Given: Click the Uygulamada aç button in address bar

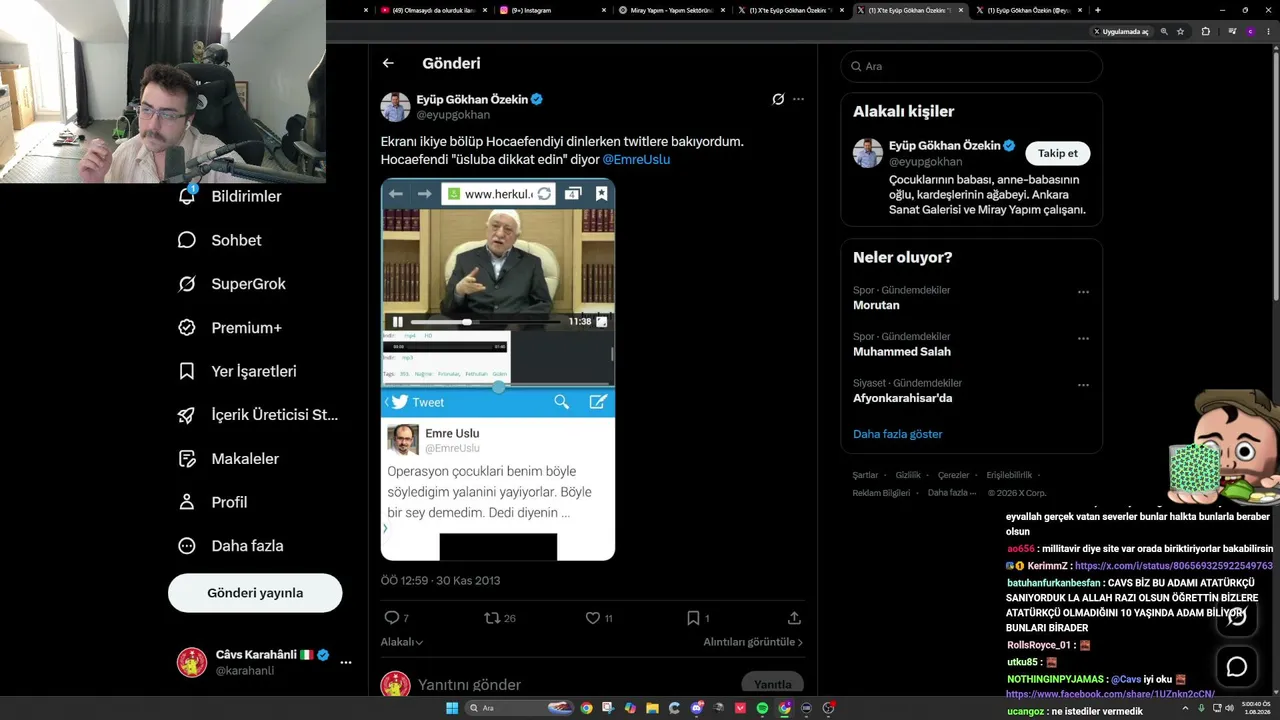Looking at the screenshot, I should 1121,32.
